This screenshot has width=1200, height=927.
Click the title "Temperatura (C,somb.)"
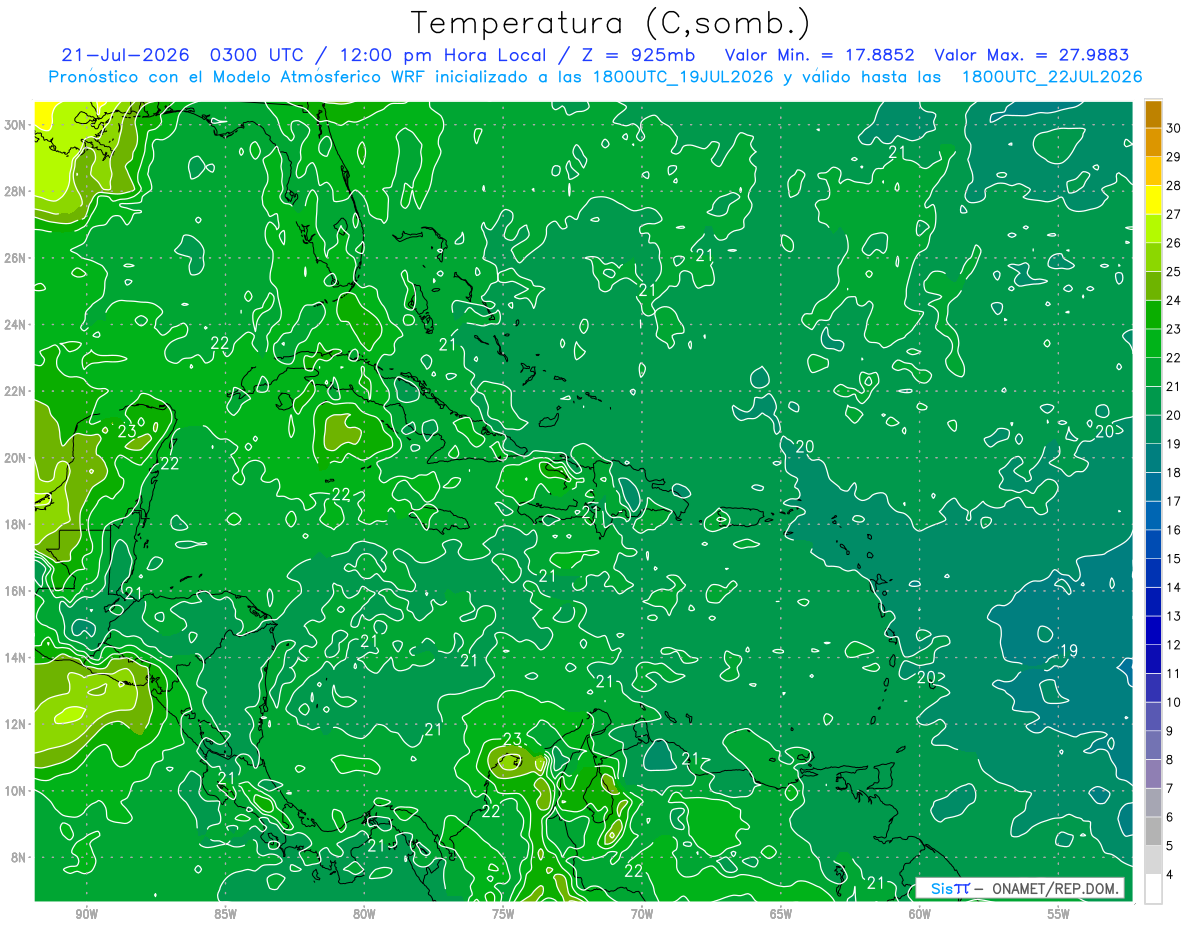point(610,23)
